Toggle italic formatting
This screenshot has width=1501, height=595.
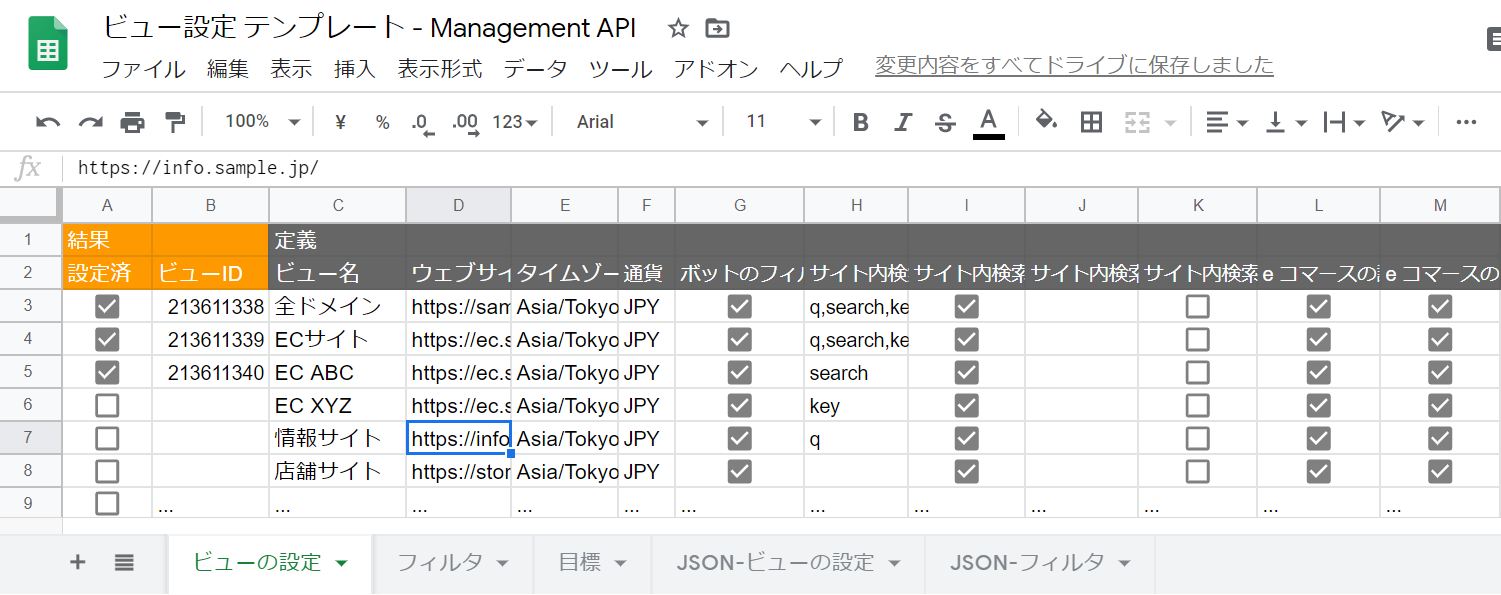(x=903, y=122)
